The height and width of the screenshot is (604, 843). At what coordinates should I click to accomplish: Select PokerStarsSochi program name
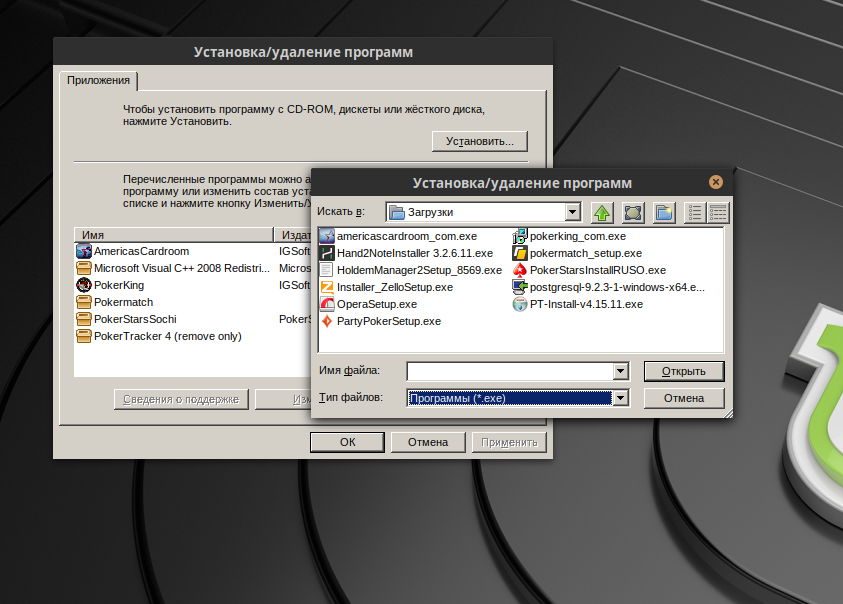click(x=135, y=319)
